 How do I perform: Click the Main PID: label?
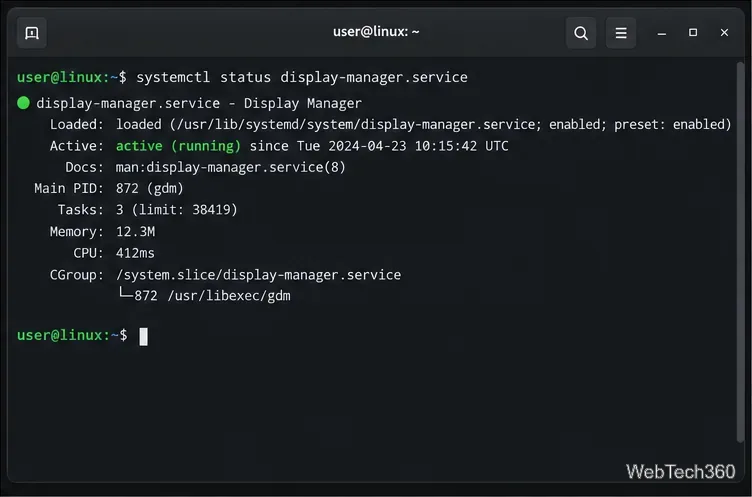[x=69, y=188]
